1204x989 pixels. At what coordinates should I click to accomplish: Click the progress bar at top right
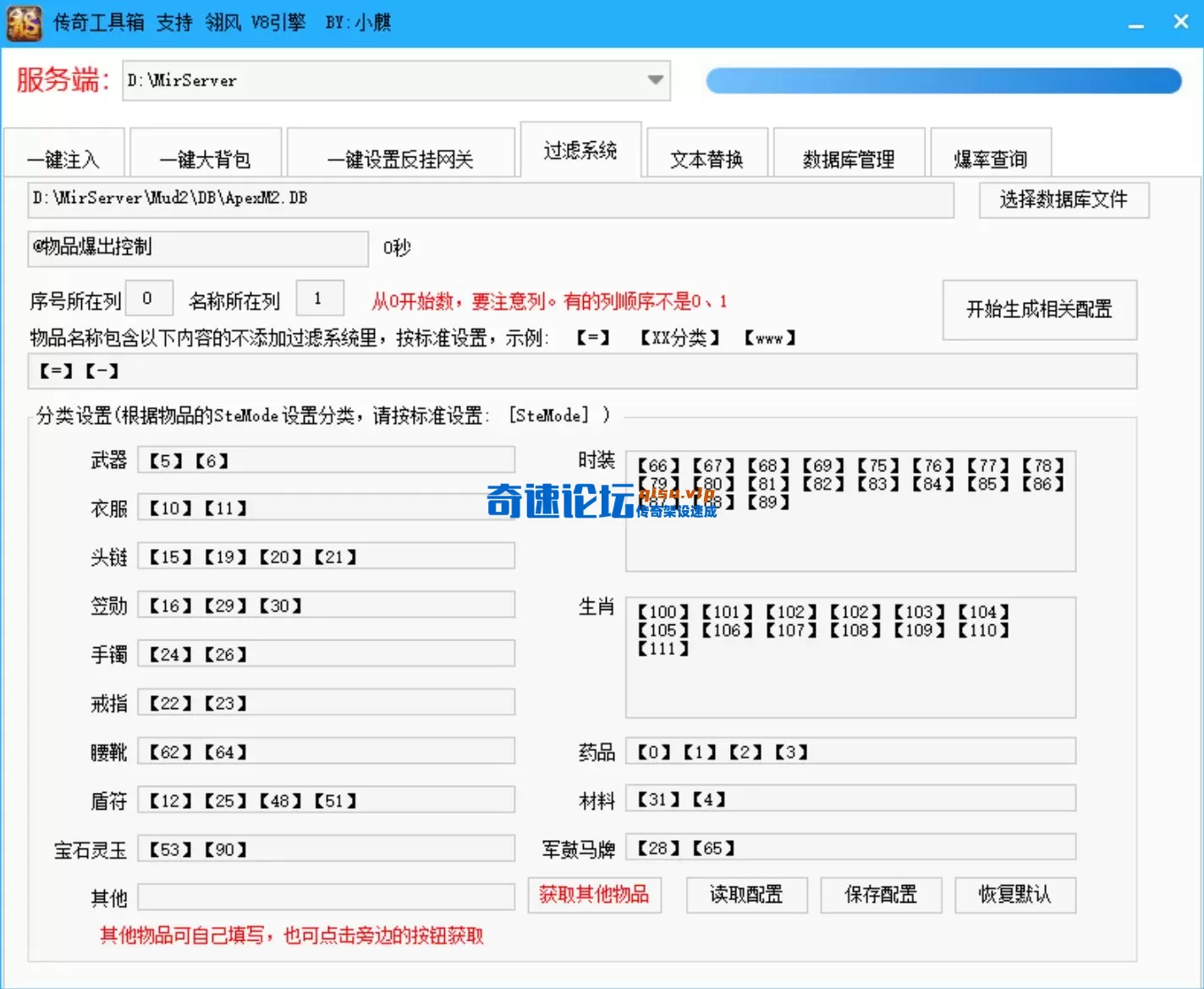click(x=943, y=80)
